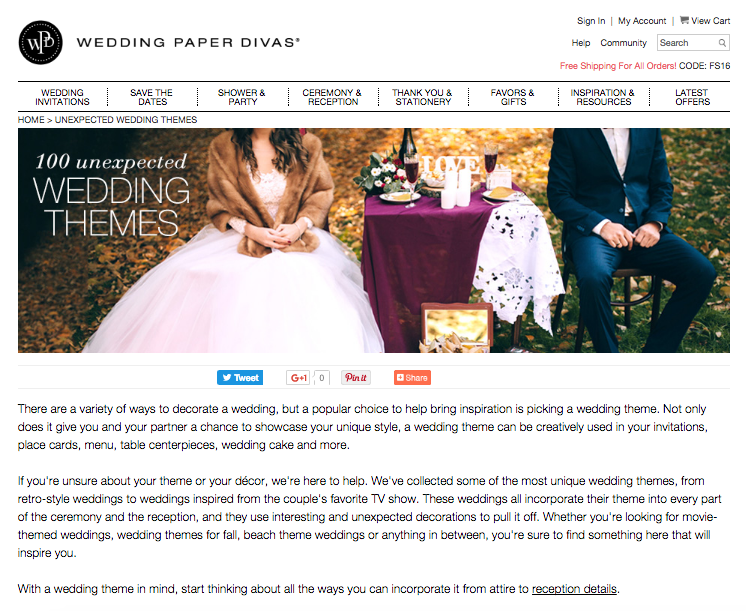The height and width of the screenshot is (611, 746).
Task: Open the Favors & Gifts menu
Action: (512, 97)
